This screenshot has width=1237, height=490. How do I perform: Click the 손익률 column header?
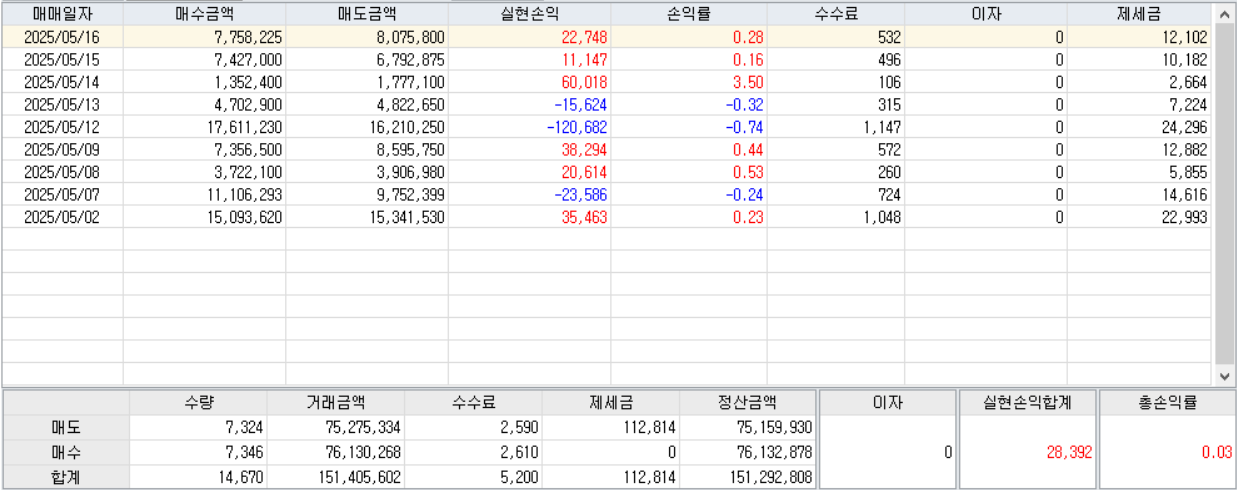(x=689, y=15)
